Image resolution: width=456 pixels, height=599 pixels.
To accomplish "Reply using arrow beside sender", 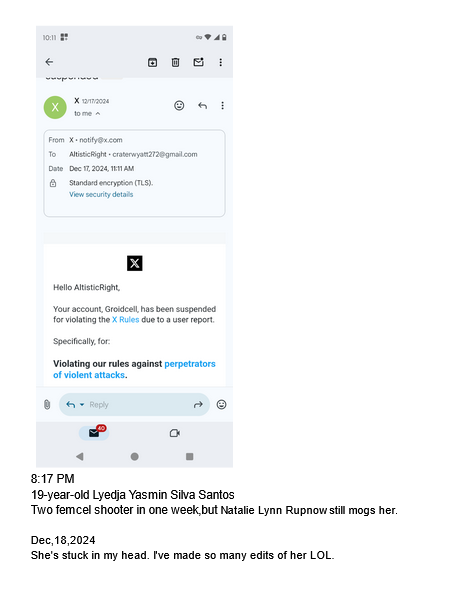I will pyautogui.click(x=202, y=105).
